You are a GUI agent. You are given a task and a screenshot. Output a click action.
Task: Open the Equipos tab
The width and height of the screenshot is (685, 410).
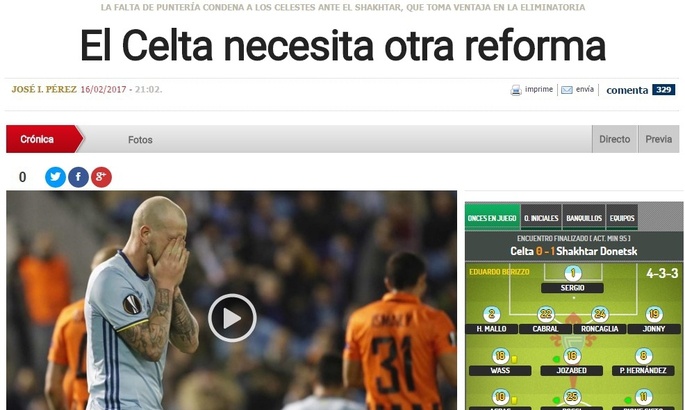coord(622,217)
